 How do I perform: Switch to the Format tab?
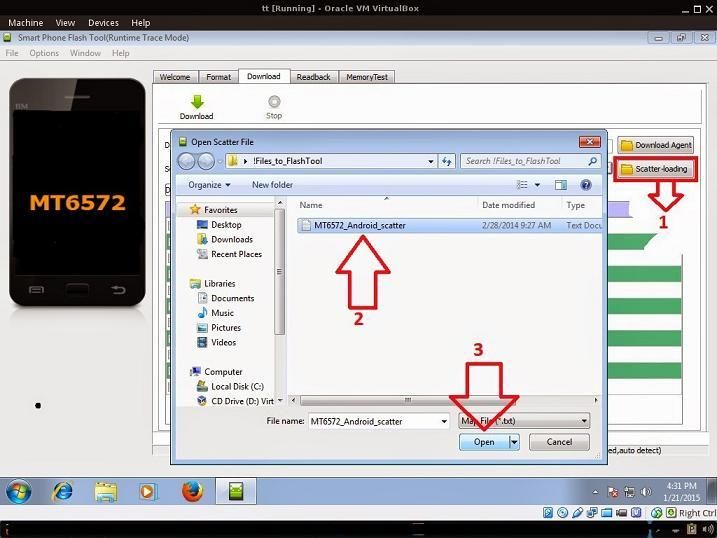218,77
